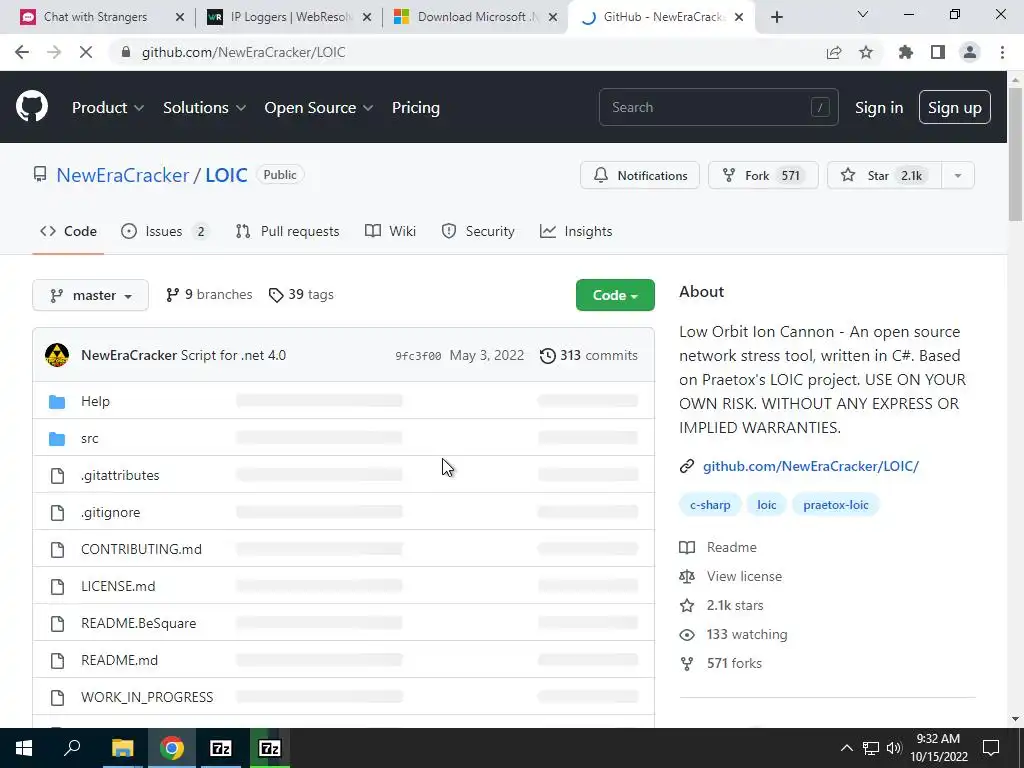The height and width of the screenshot is (768, 1024).
Task: Bookmark this page with the star icon
Action: coord(866,52)
